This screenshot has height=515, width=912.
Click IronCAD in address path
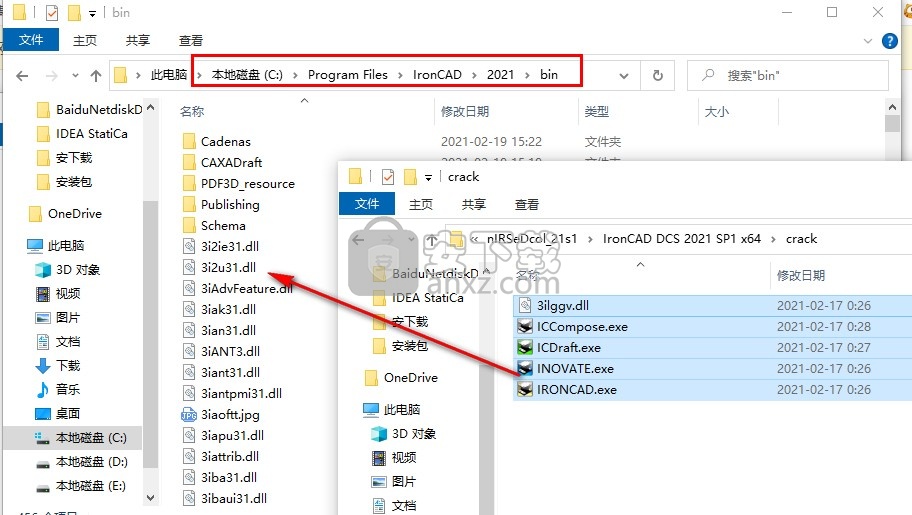pos(437,74)
